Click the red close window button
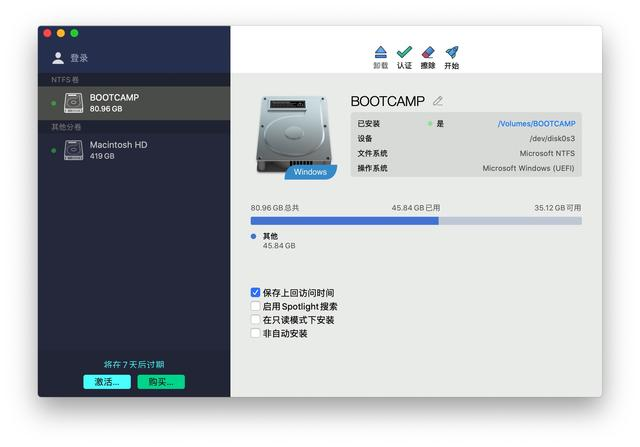 click(47, 33)
